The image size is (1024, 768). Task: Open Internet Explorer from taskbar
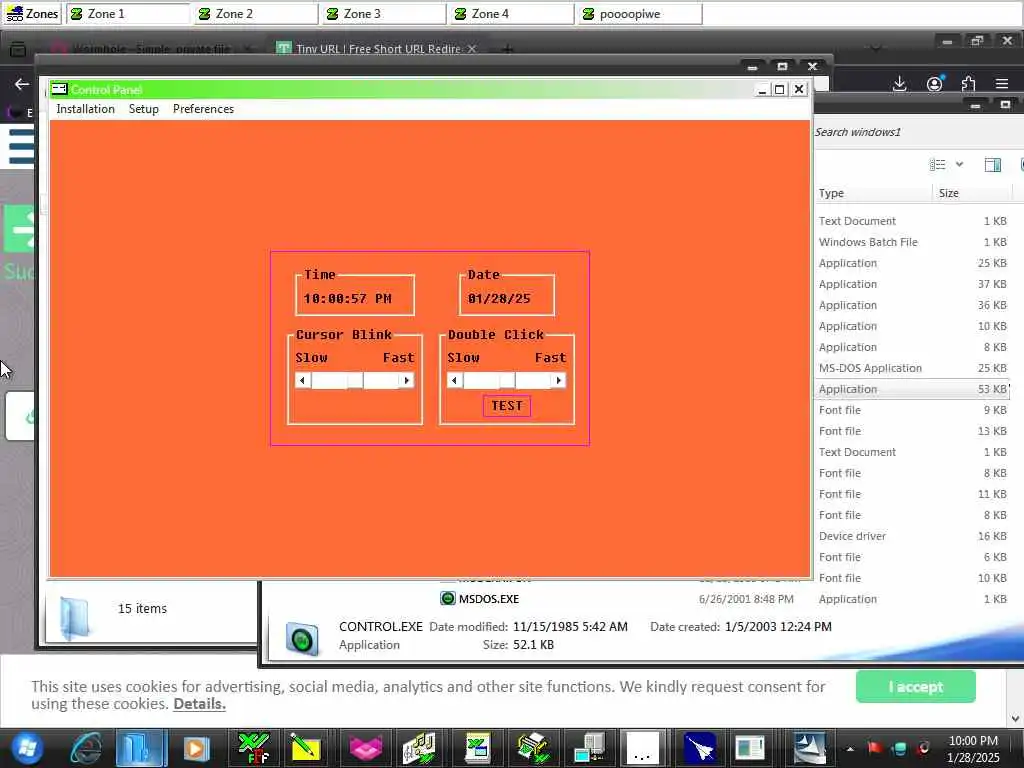tap(87, 748)
